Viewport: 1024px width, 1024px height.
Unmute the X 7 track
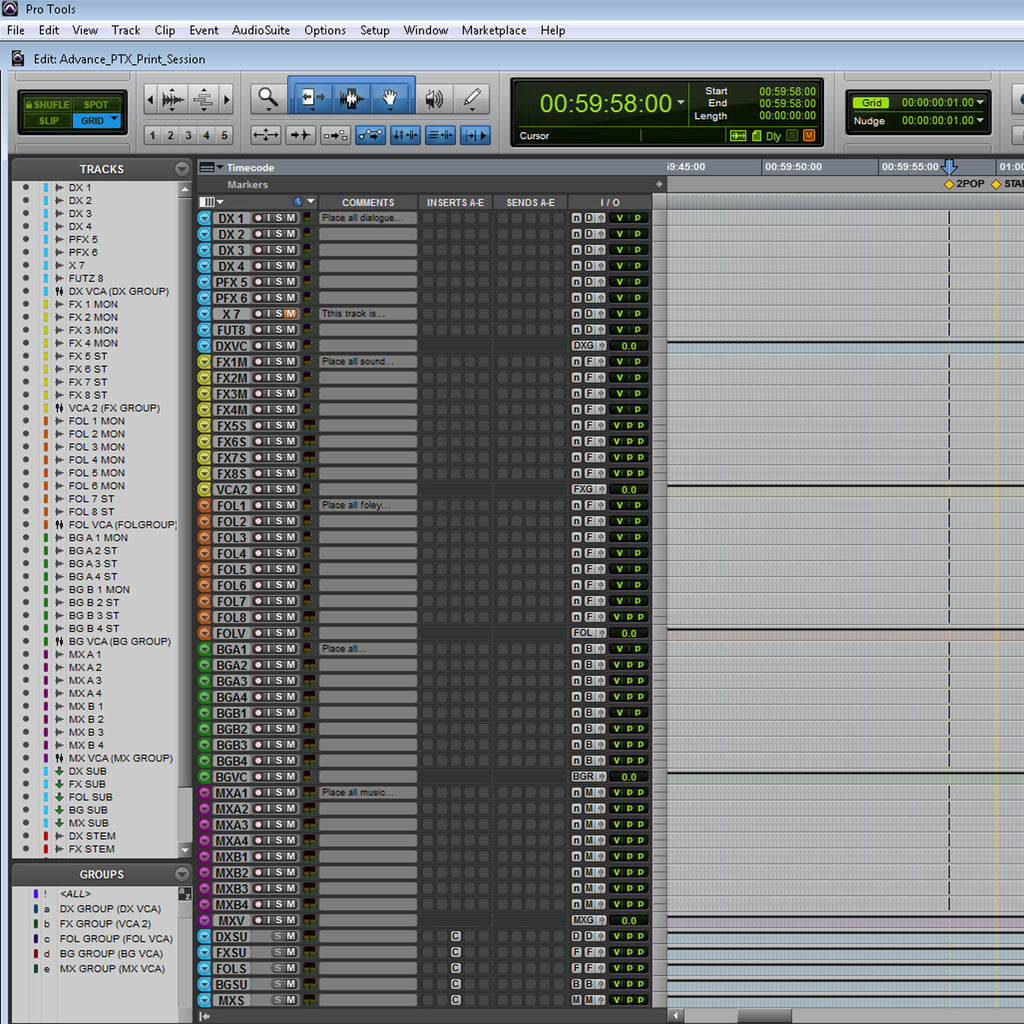click(x=290, y=313)
